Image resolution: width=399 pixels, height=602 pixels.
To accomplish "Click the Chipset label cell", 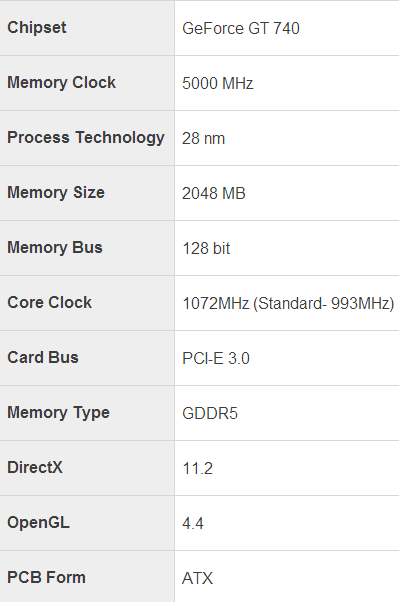I will tap(87, 28).
